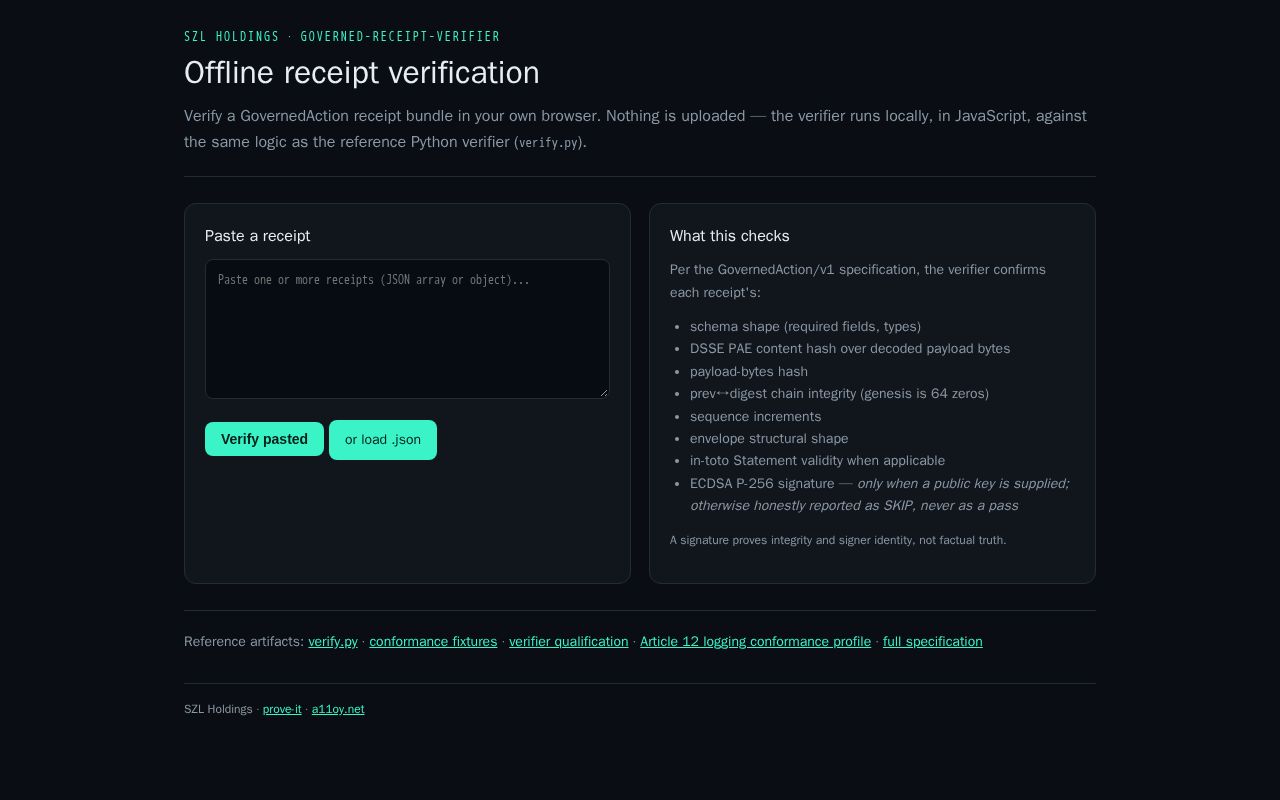
Task: Visit the a11oy.net footer link
Action: click(338, 709)
